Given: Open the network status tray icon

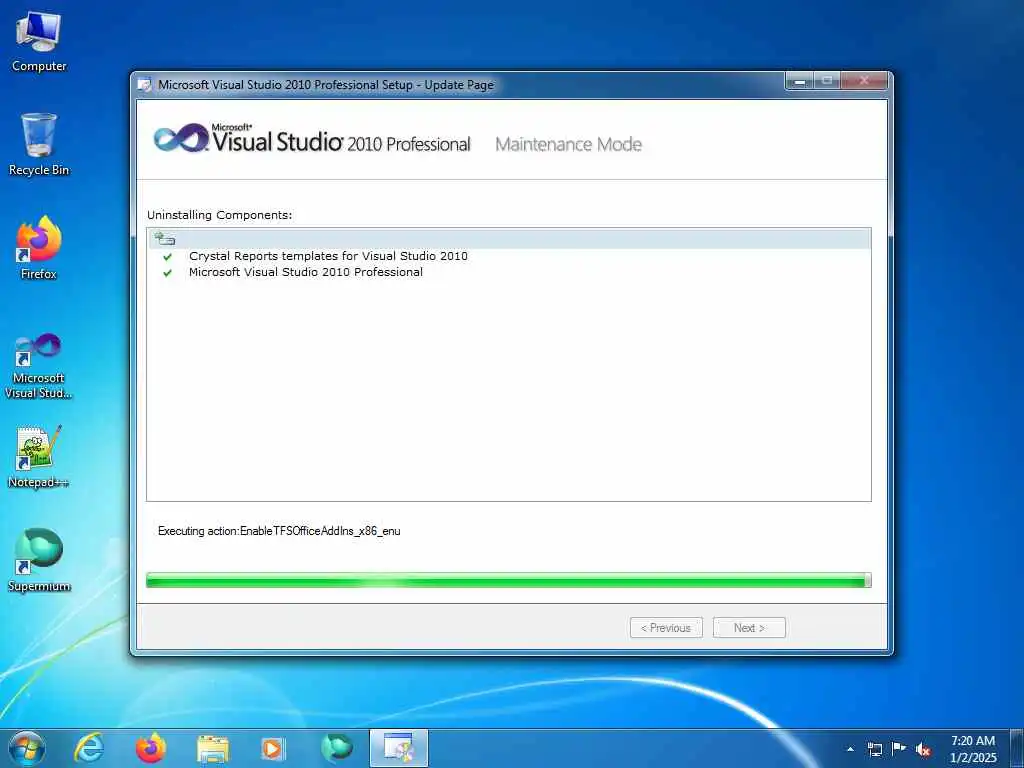Looking at the screenshot, I should [x=874, y=749].
